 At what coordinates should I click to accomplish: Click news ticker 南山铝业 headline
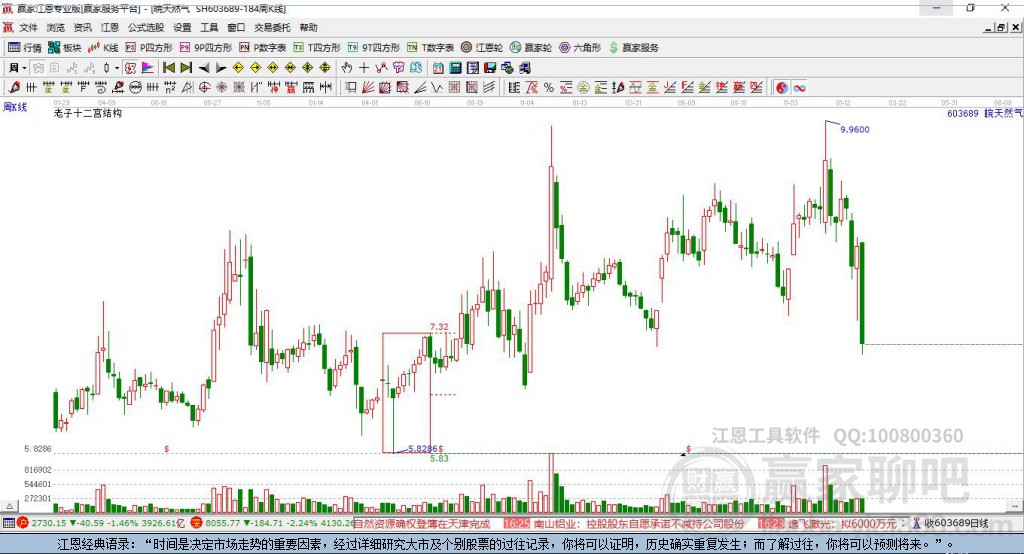pos(638,523)
